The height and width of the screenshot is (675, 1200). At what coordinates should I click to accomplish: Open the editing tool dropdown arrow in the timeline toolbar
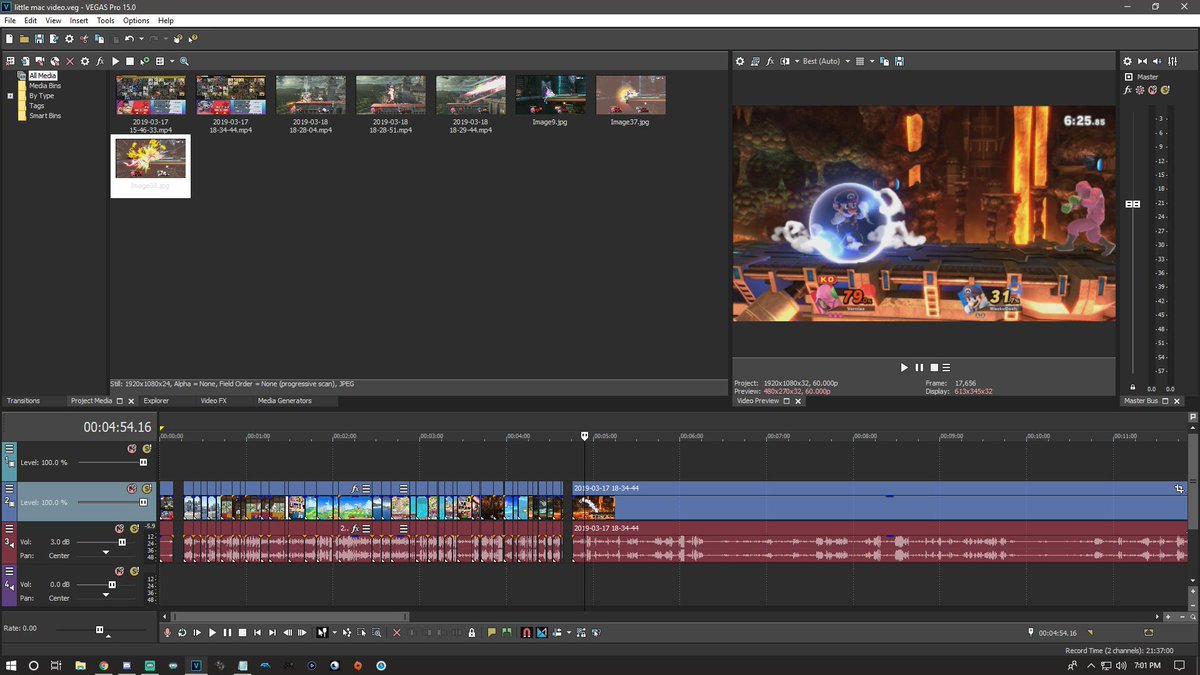[335, 633]
